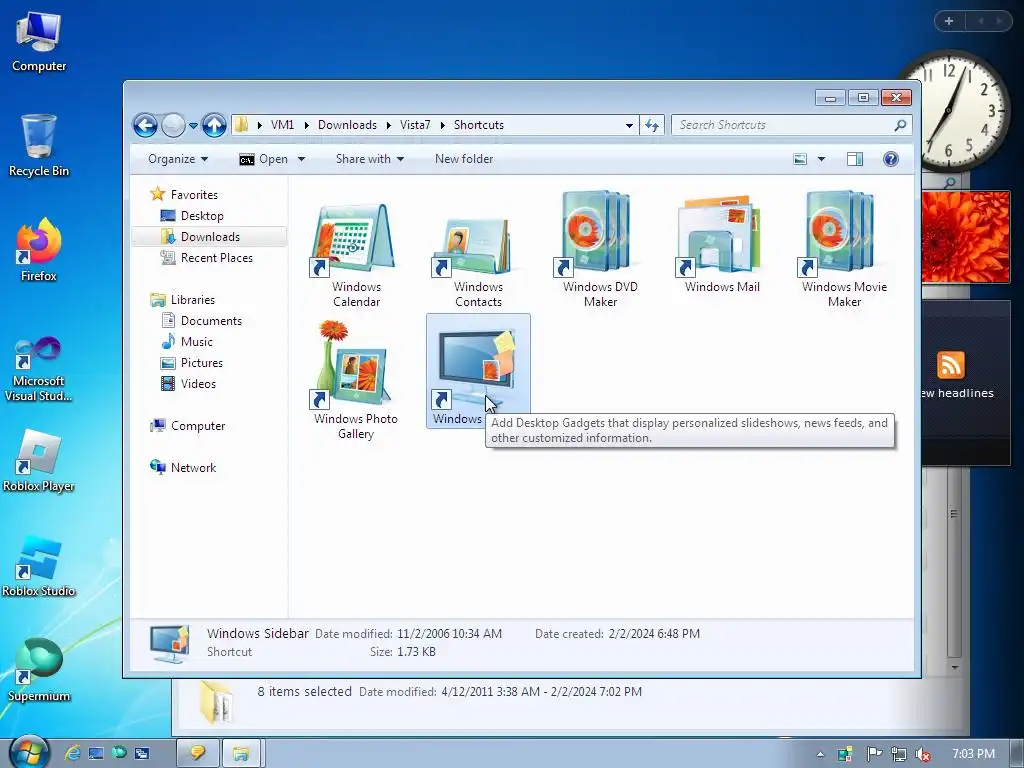Open the Pictures library

[201, 362]
